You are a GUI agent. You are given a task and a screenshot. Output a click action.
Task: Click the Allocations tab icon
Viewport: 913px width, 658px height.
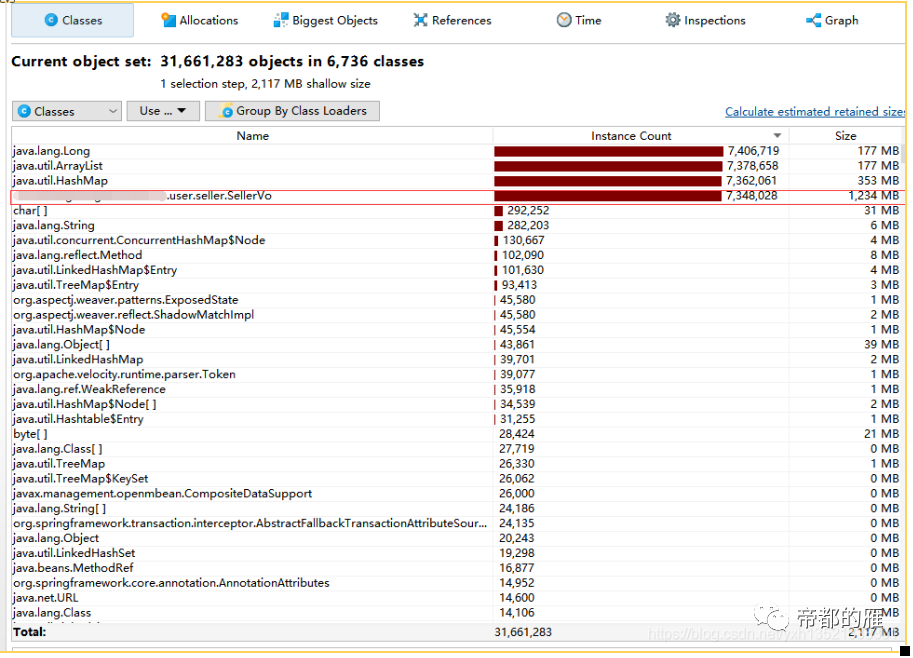(x=168, y=20)
